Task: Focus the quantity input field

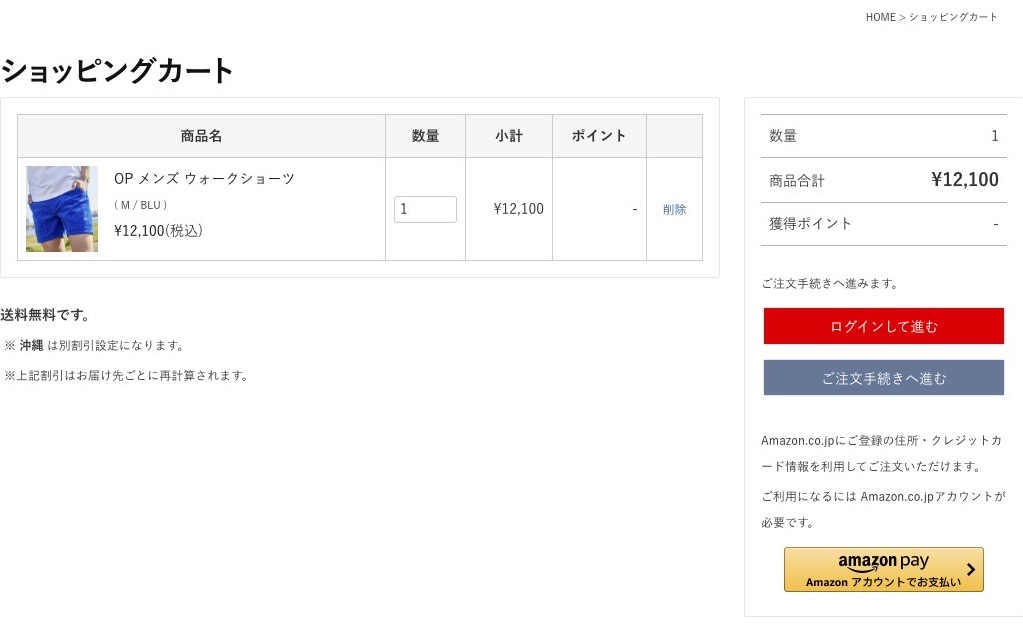Action: coord(425,209)
